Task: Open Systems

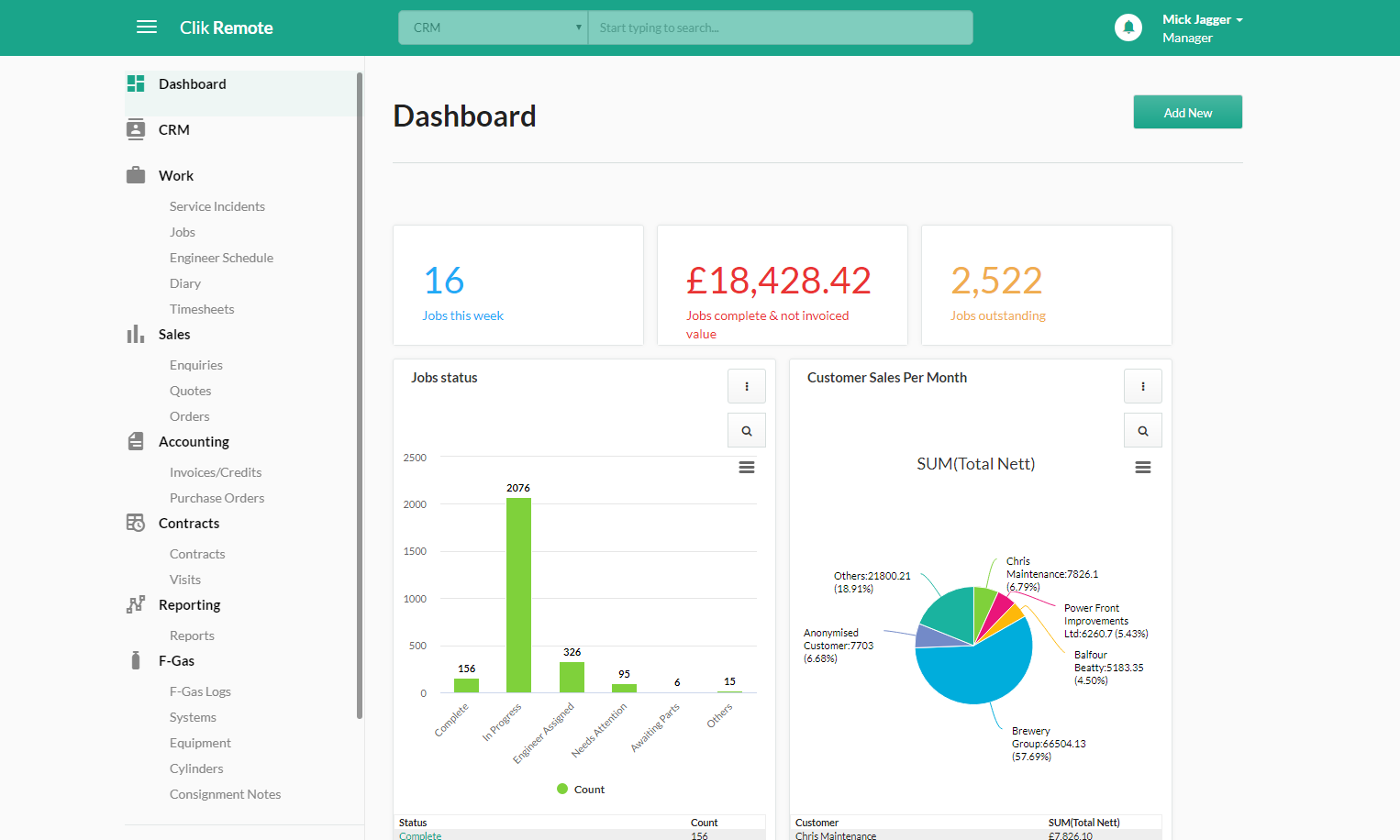Action: [193, 717]
